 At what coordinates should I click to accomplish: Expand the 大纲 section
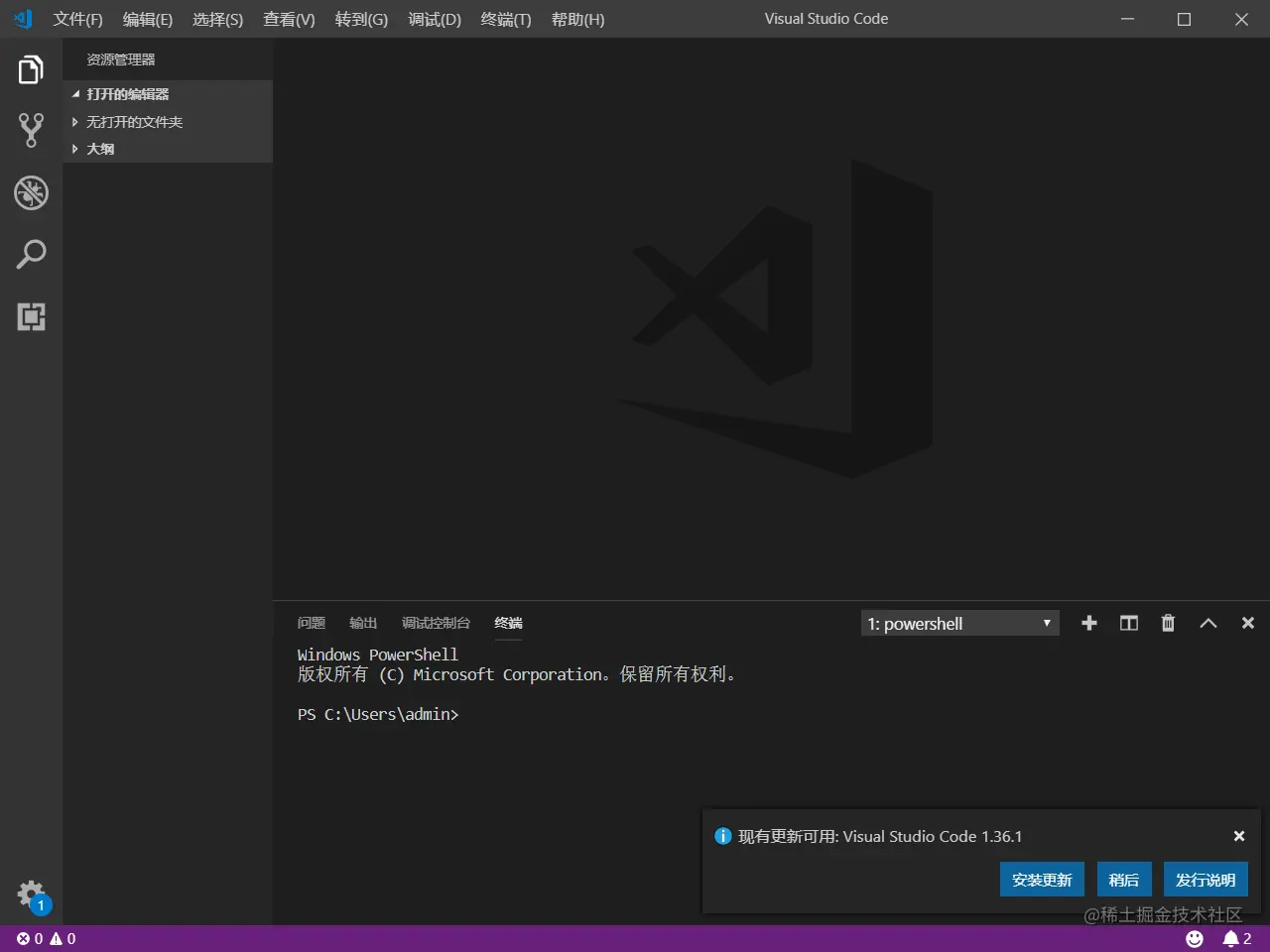click(168, 149)
